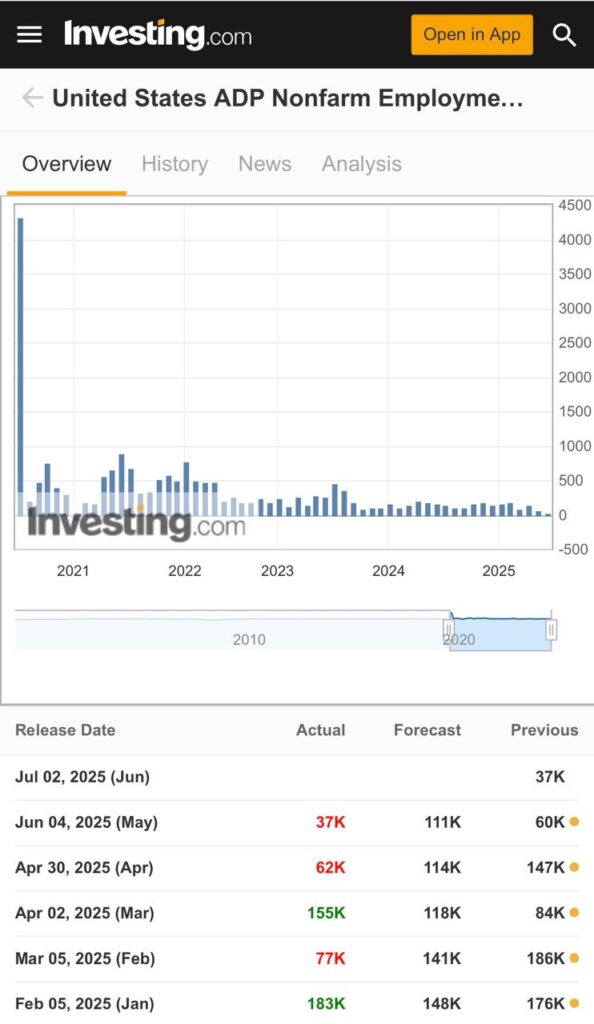This screenshot has height=1024, width=594.
Task: Click the left range slider handle
Action: [x=448, y=630]
